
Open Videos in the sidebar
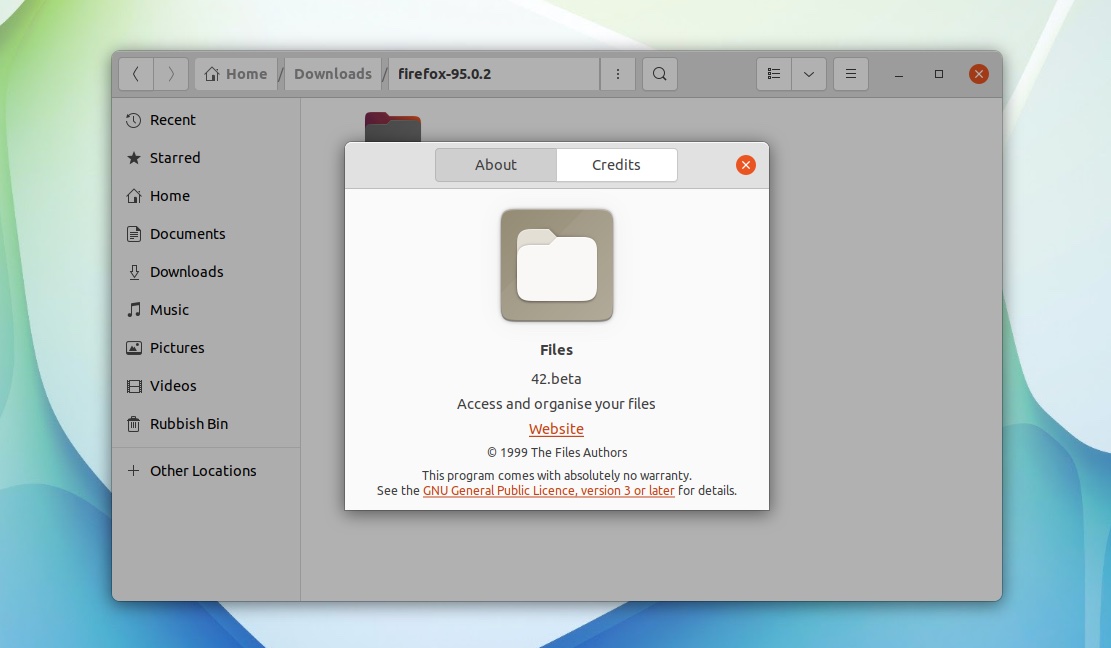click(x=206, y=386)
